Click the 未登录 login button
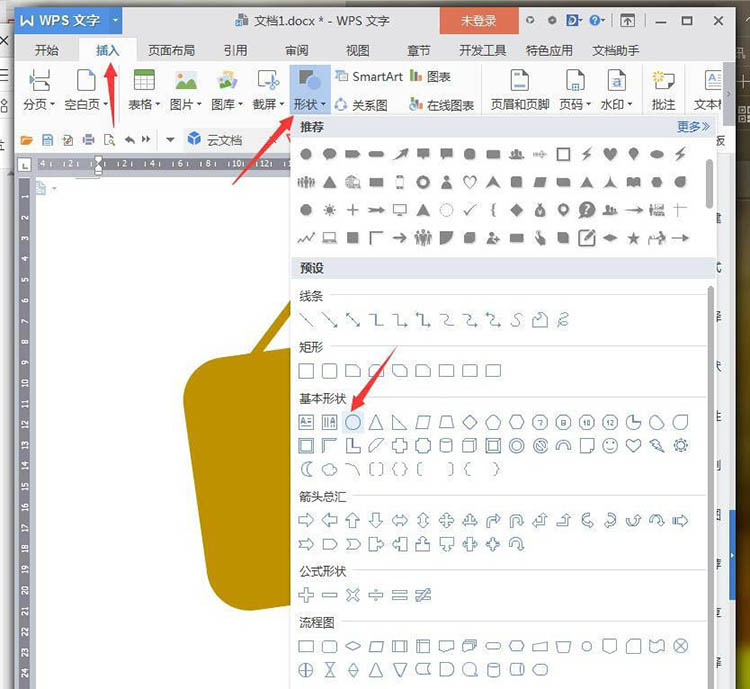This screenshot has width=750, height=689. tap(479, 20)
